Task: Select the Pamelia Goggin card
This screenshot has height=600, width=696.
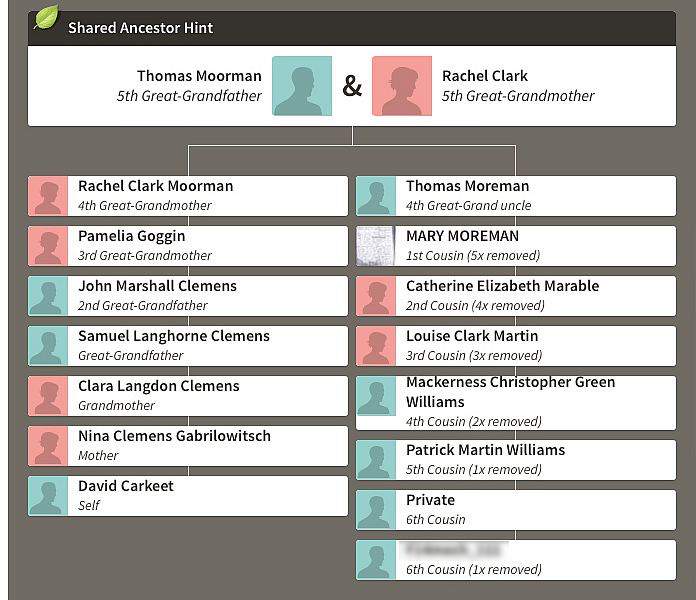Action: tap(188, 246)
